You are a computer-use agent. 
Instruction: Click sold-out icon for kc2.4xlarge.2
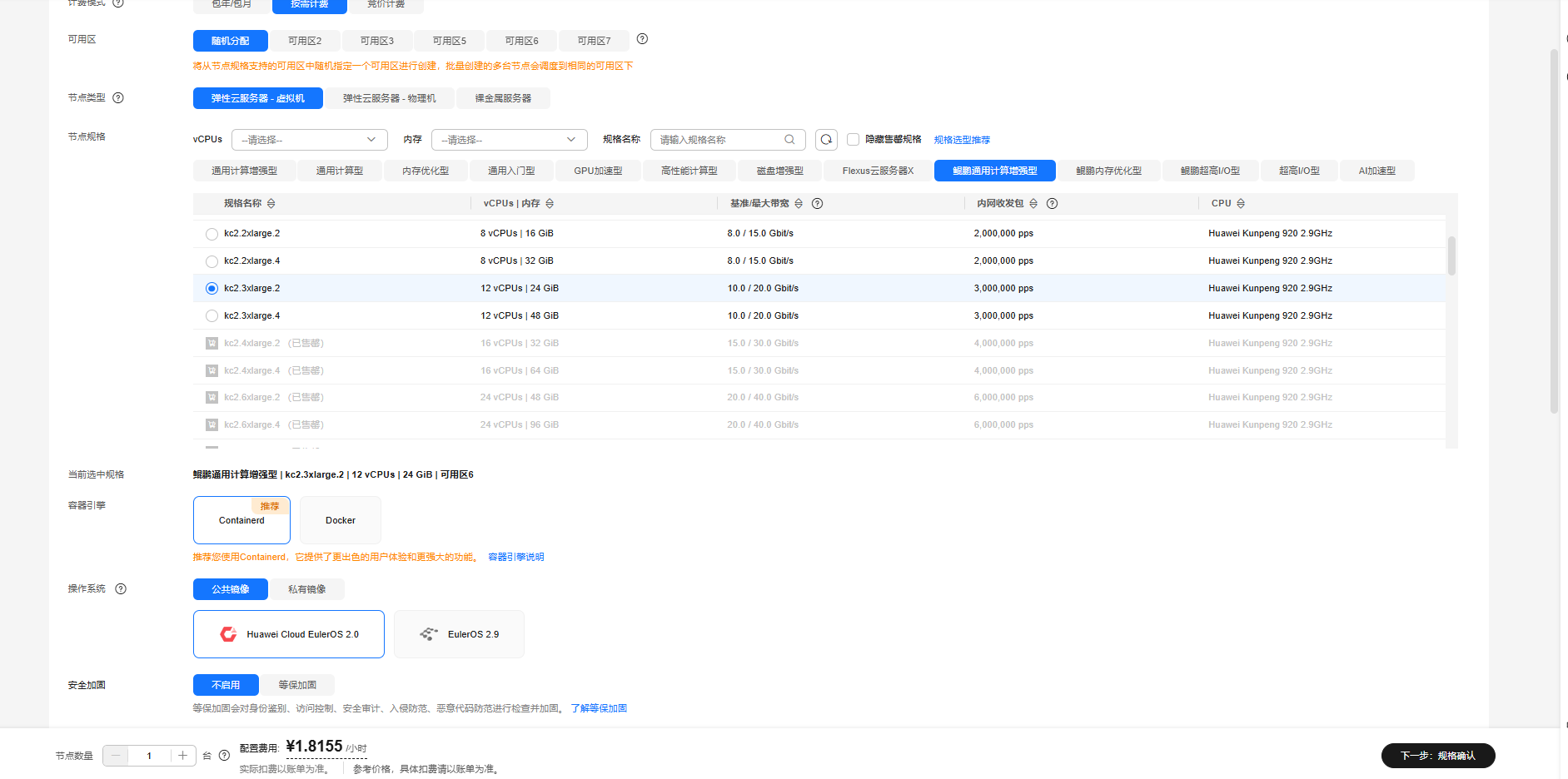point(212,343)
